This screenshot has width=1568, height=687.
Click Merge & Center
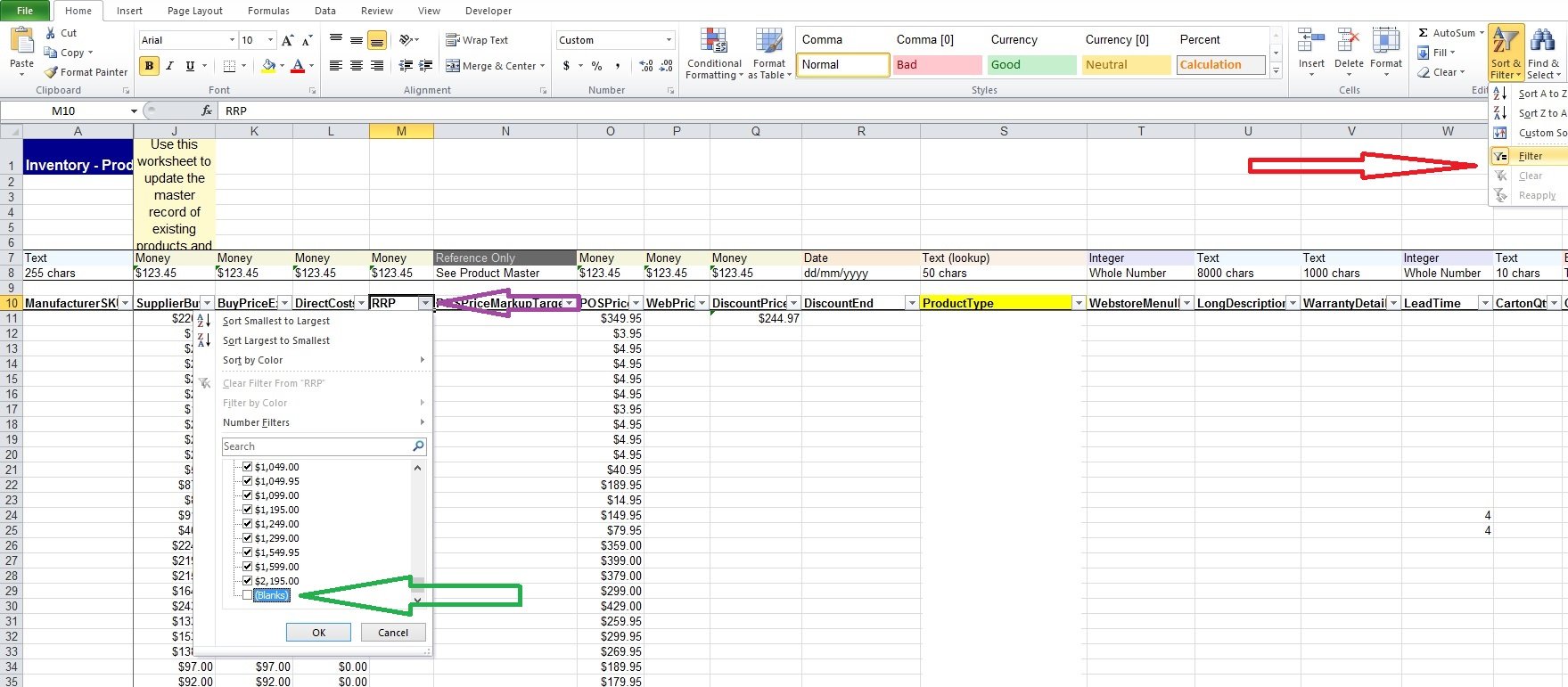(491, 66)
